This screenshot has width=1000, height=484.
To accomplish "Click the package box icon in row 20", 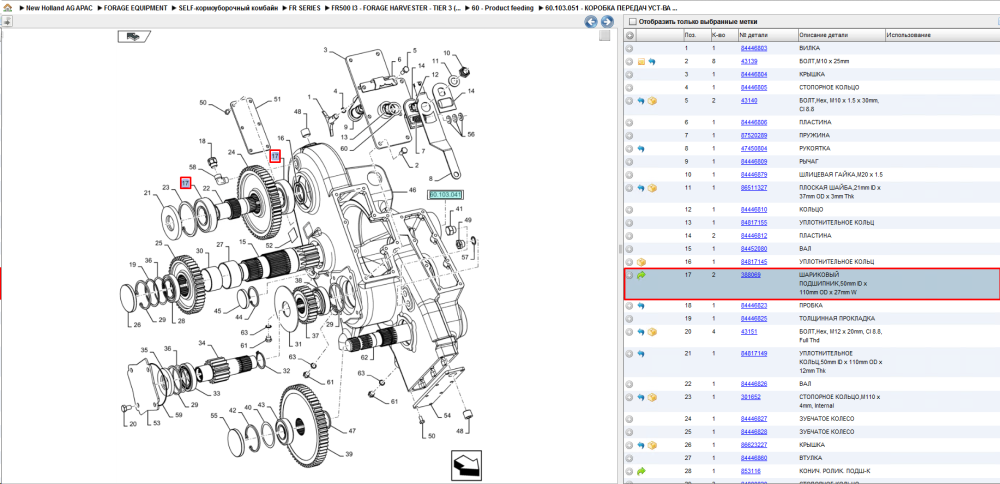I will 652,332.
